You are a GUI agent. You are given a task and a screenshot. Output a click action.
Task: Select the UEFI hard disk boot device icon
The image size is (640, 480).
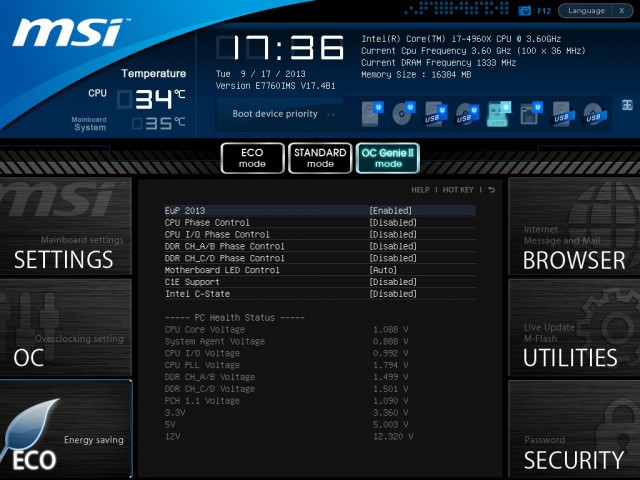(372, 113)
